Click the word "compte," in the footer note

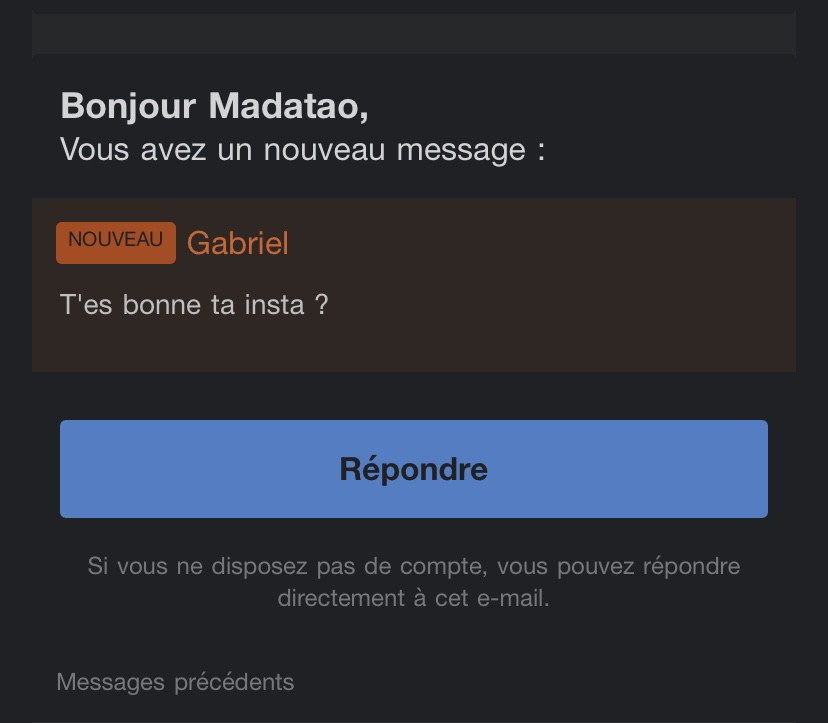(443, 567)
